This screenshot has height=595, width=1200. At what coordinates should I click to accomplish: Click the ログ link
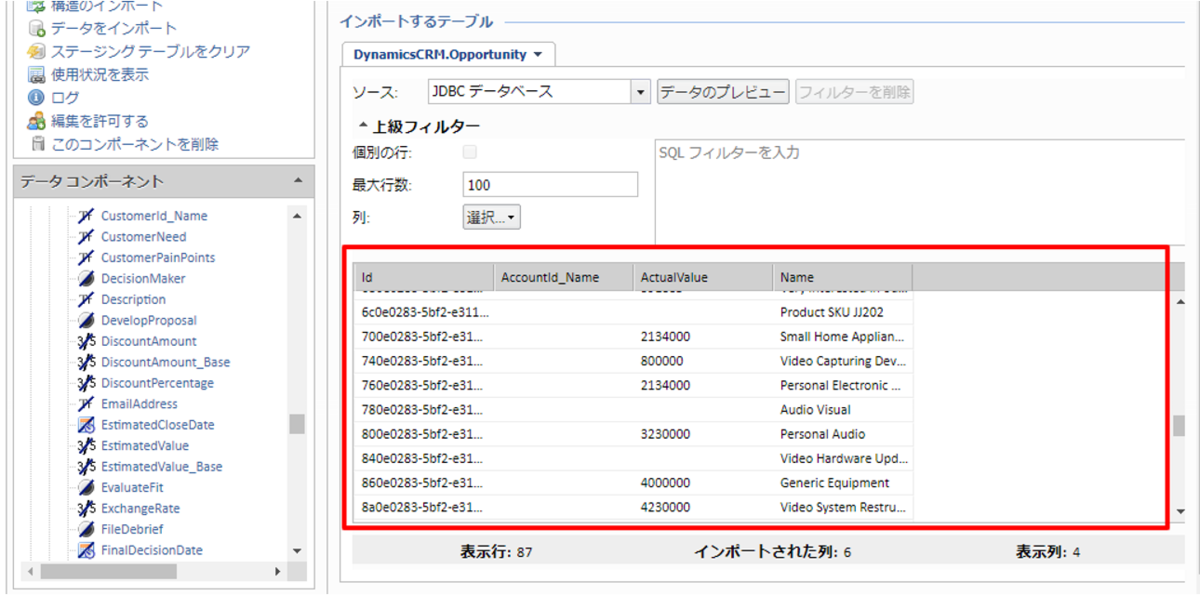click(x=65, y=98)
